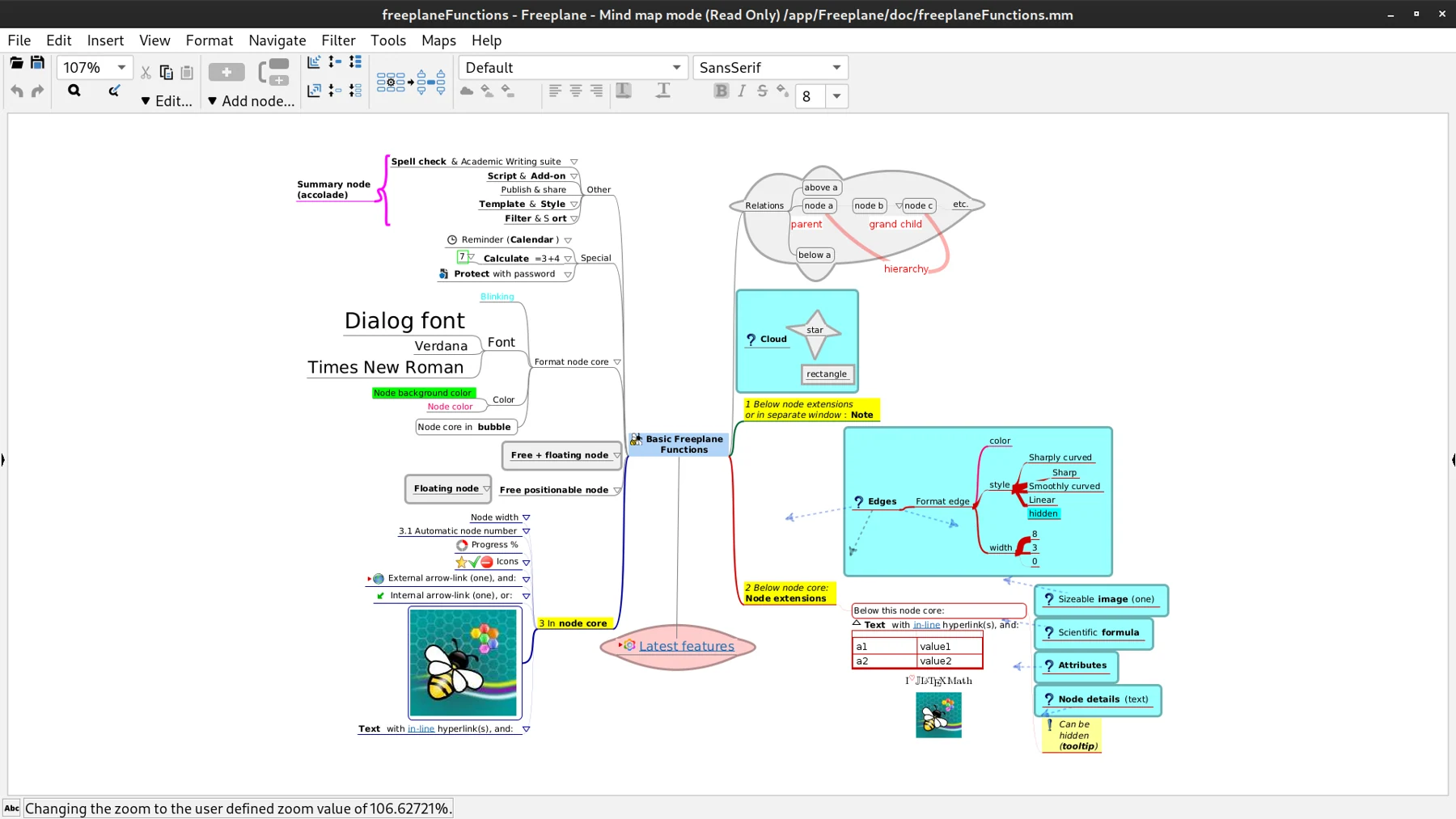Image resolution: width=1456 pixels, height=819 pixels.
Task: Select the Basic Freeplane Functions root node
Action: click(x=678, y=445)
